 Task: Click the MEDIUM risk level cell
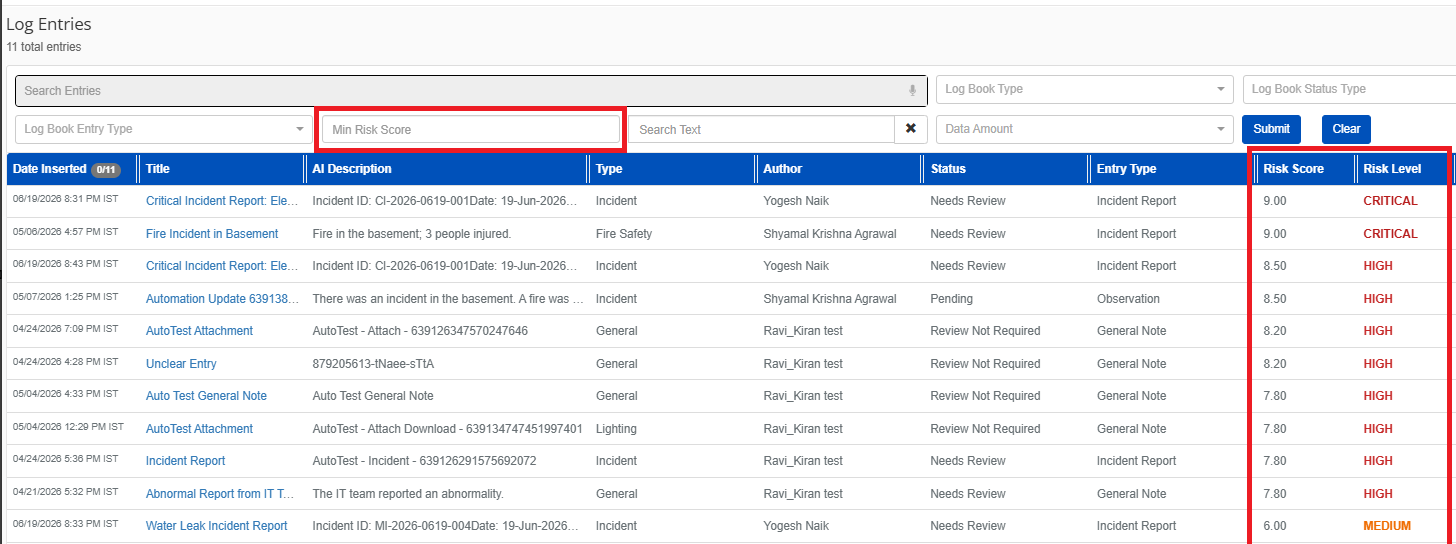[1387, 526]
